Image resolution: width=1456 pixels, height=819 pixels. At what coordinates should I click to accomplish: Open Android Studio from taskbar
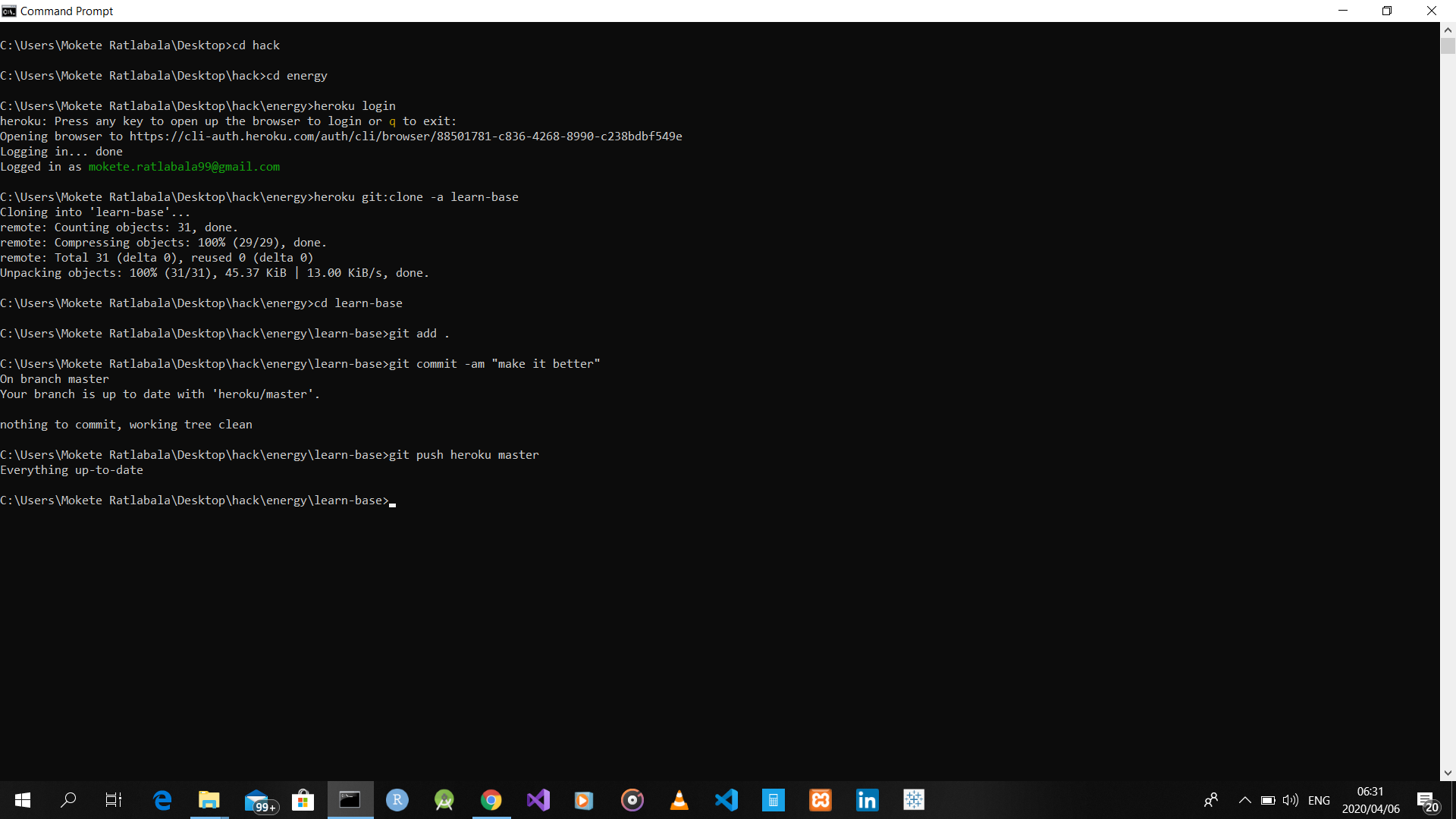[444, 800]
